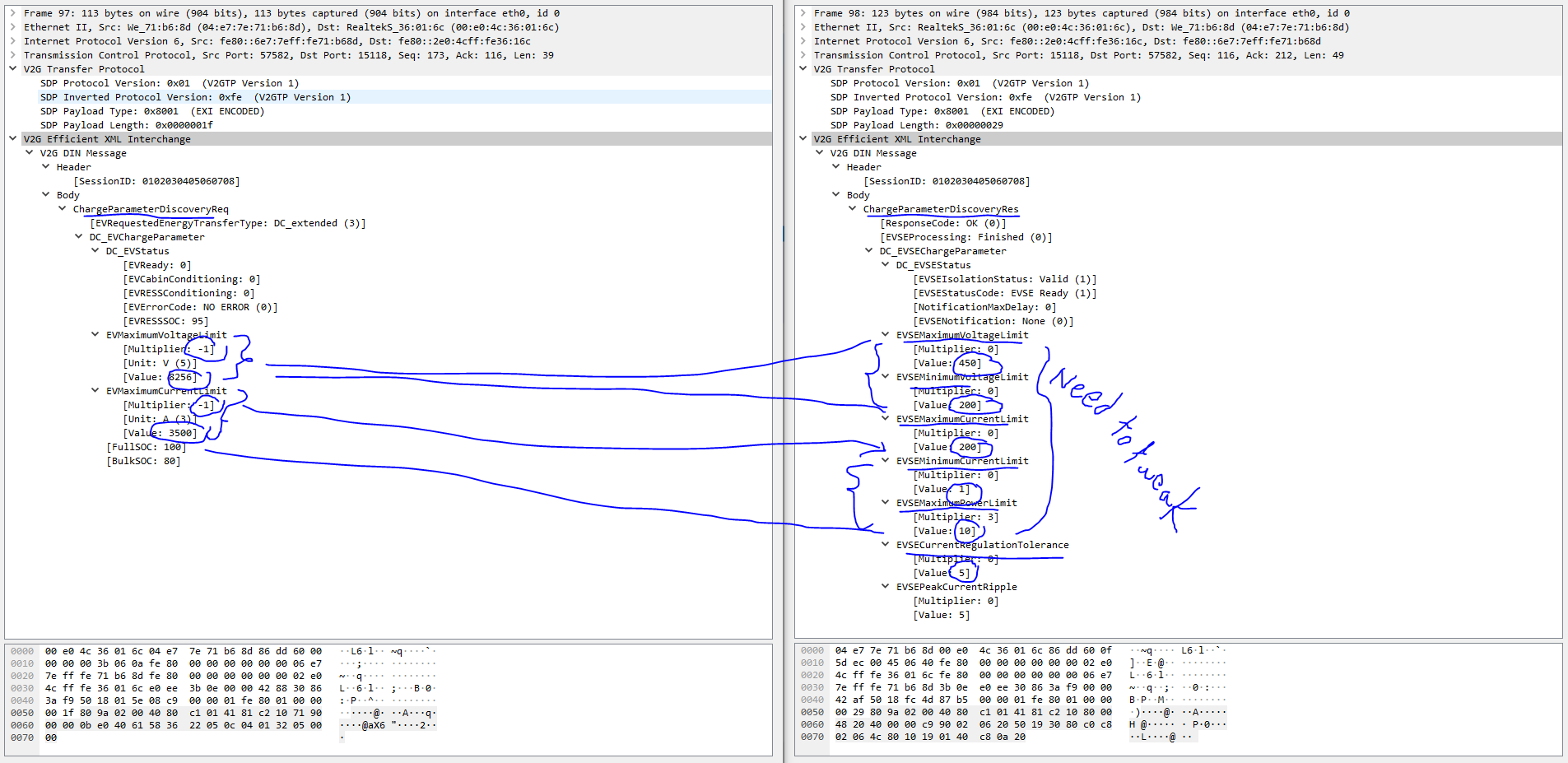Select the EVSEIsolationStatus: Valid field
1568x763 pixels.
pyautogui.click(x=1004, y=279)
